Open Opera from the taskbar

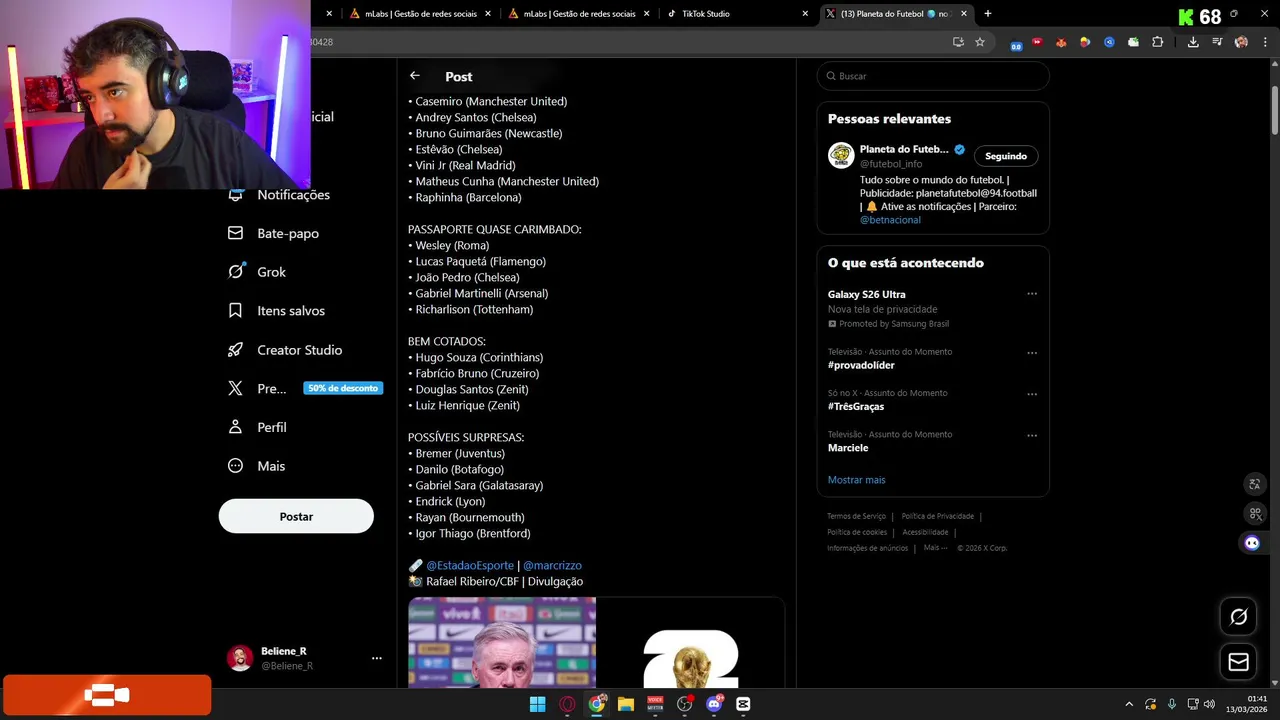click(x=568, y=704)
